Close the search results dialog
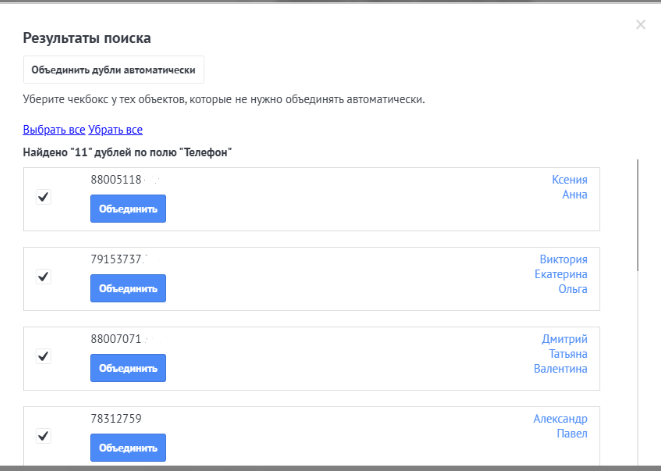Image resolution: width=661 pixels, height=471 pixels. (x=640, y=24)
